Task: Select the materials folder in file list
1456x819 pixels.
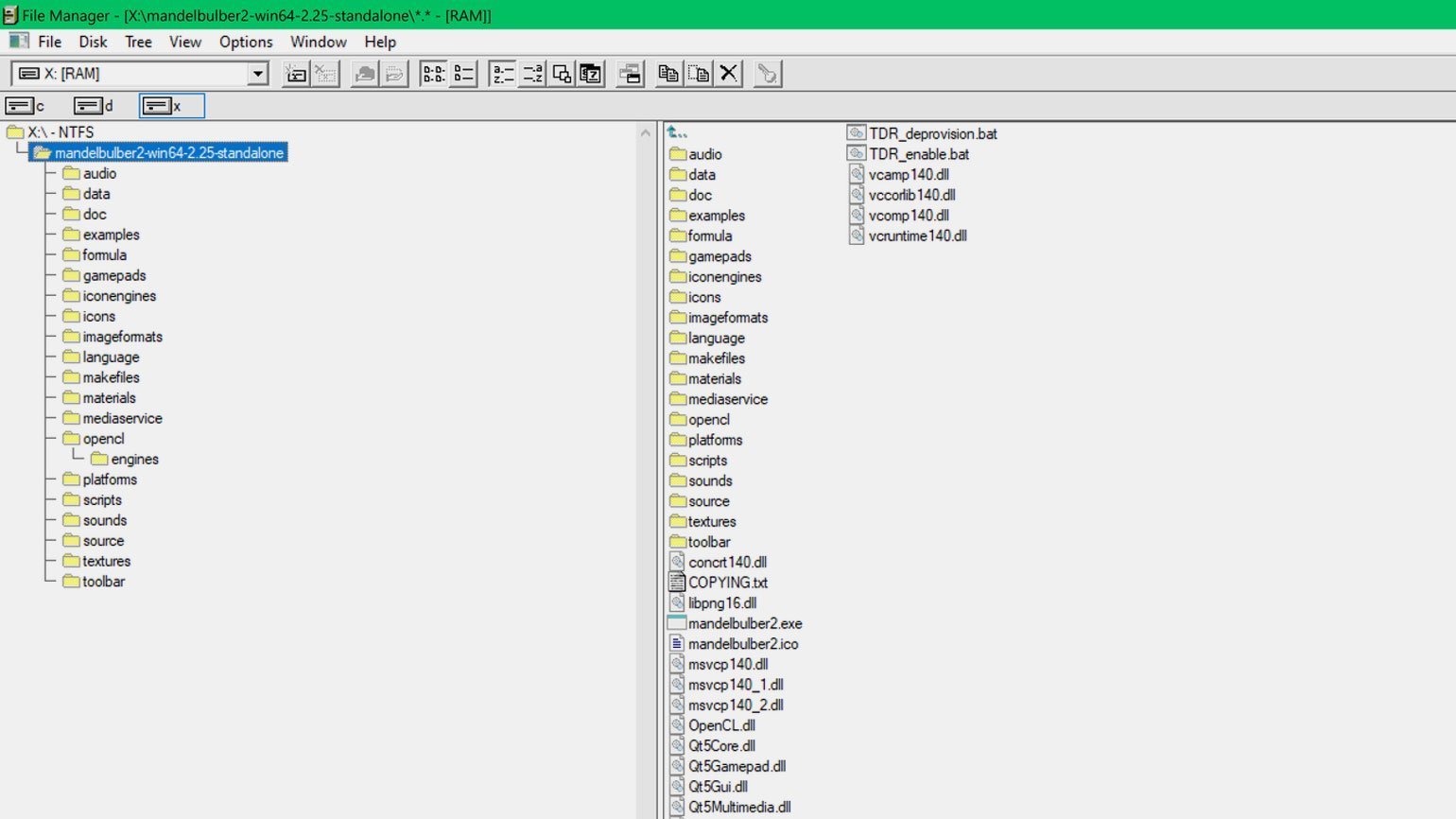Action: (705, 378)
